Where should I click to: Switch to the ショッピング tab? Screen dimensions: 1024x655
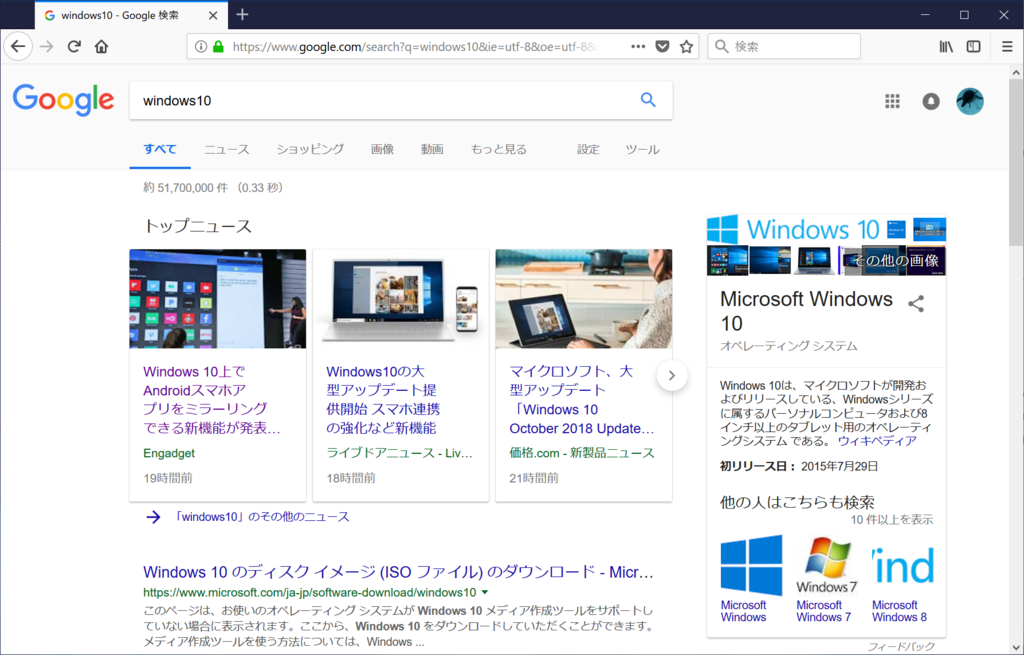(310, 149)
